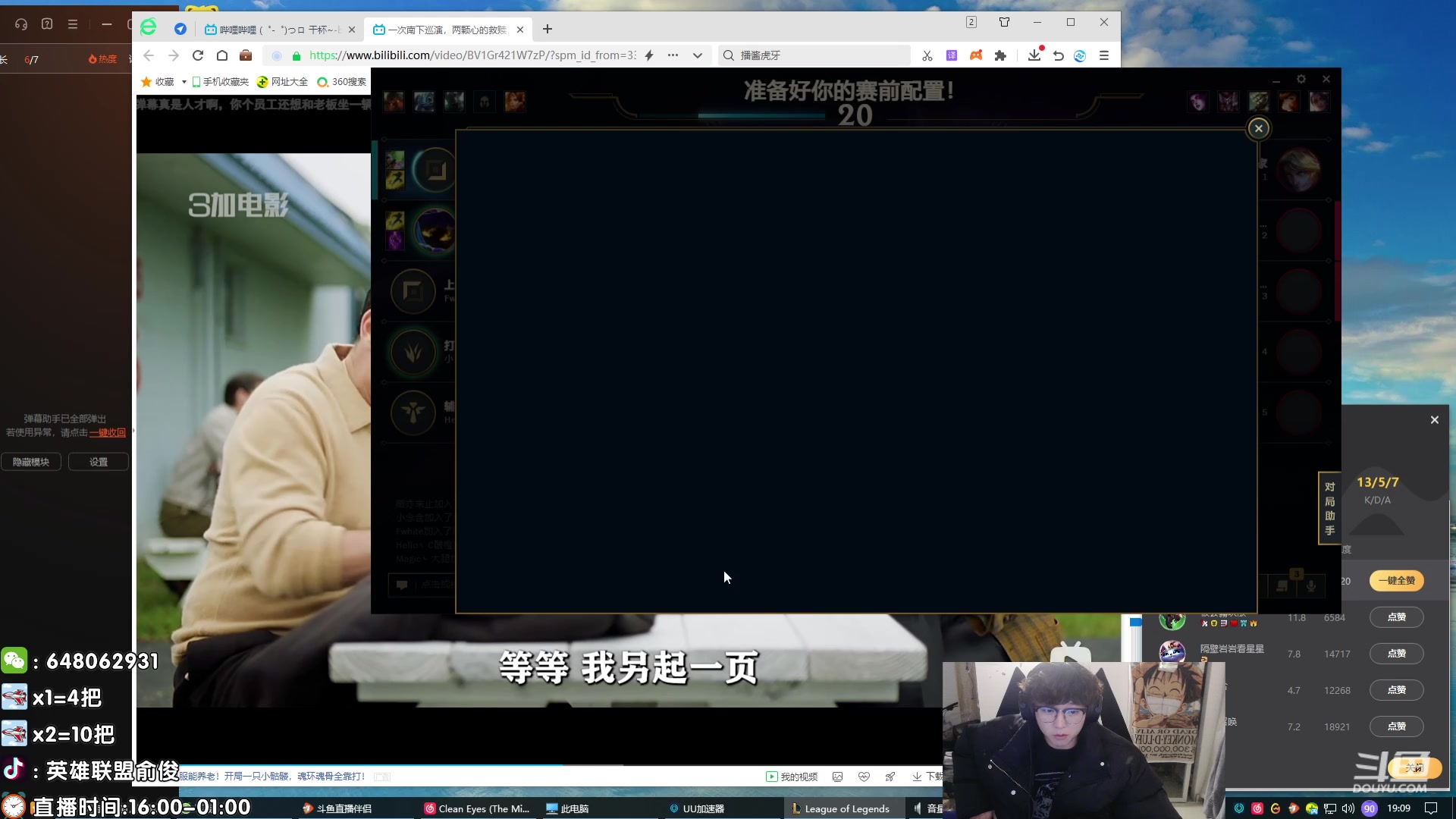Image resolution: width=1456 pixels, height=819 pixels.
Task: Click 设置 button in left panel
Action: 99,462
